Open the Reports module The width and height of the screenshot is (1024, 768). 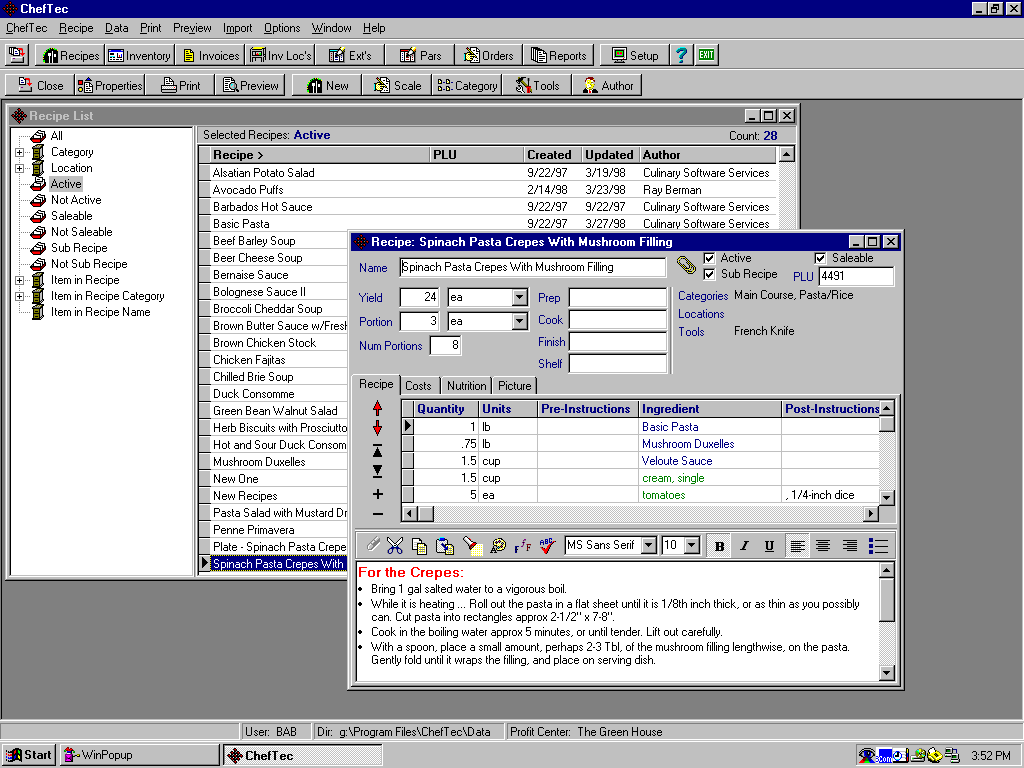(x=559, y=56)
